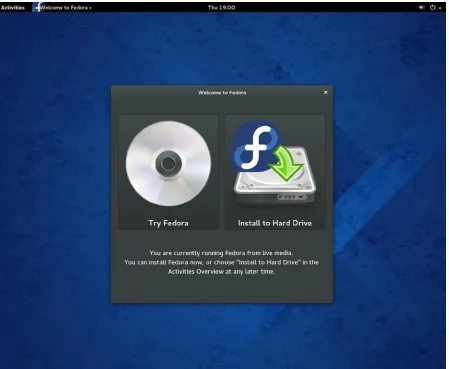The image size is (449, 369).
Task: Click text "You are currently running Fedora from live media."
Action: (x=221, y=253)
